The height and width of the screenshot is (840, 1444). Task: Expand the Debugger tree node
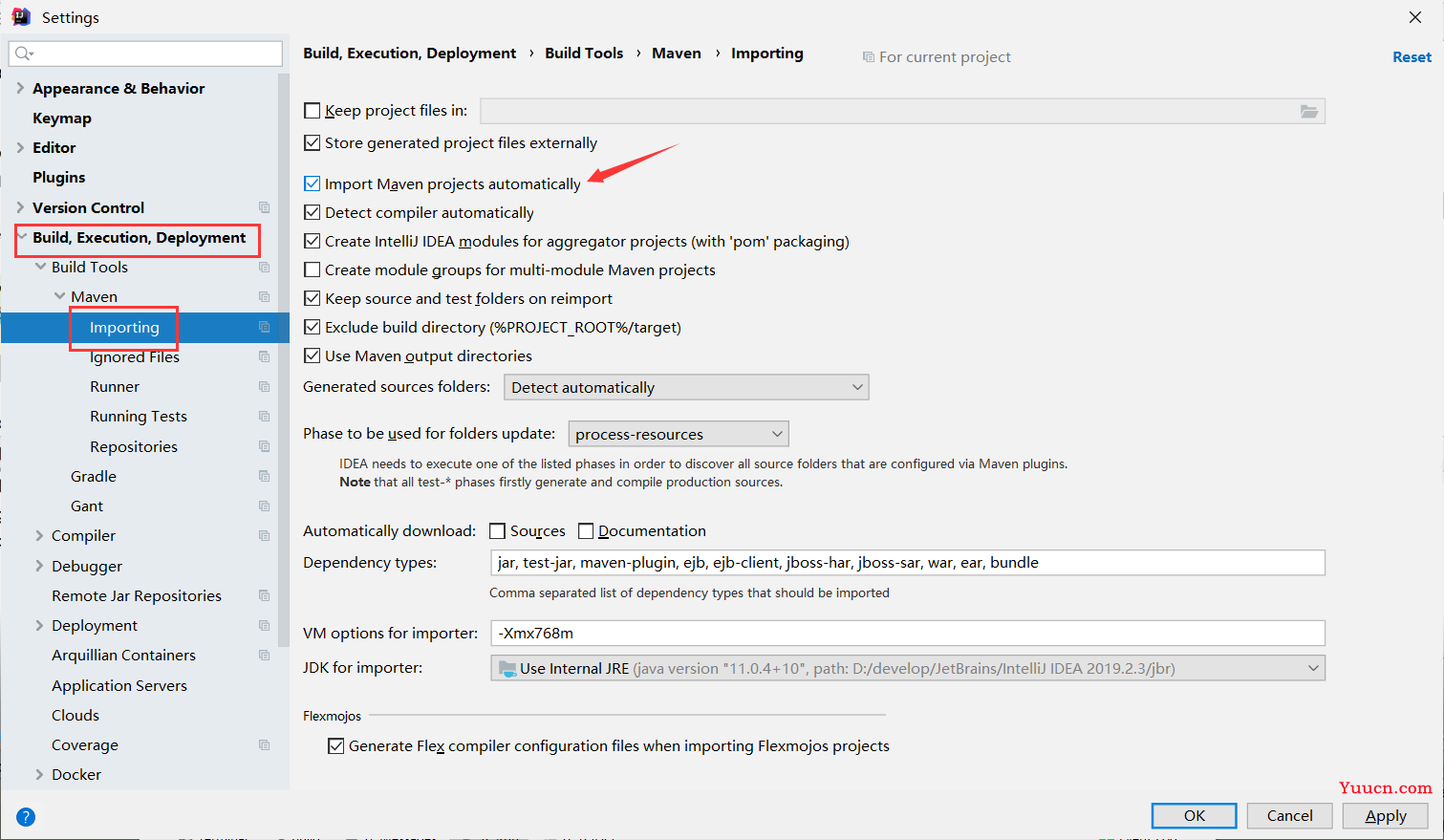point(39,566)
